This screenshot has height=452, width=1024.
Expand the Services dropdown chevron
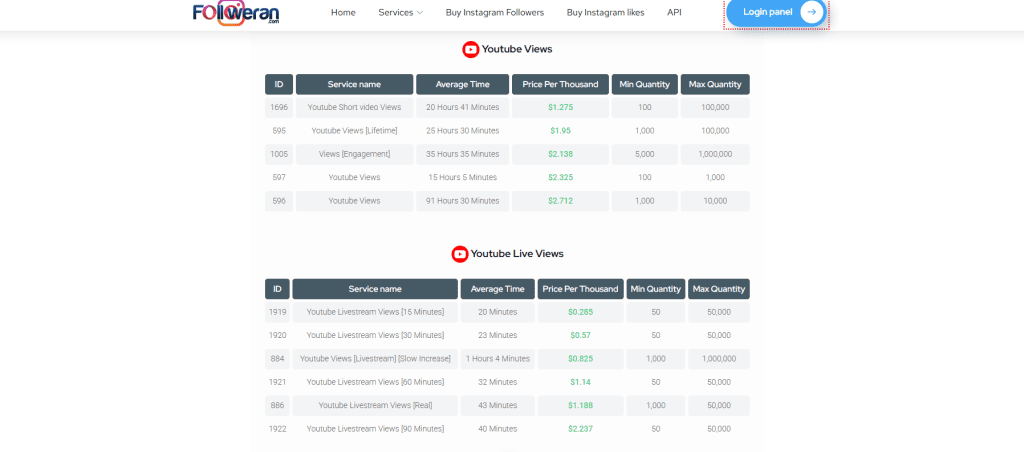click(x=420, y=12)
